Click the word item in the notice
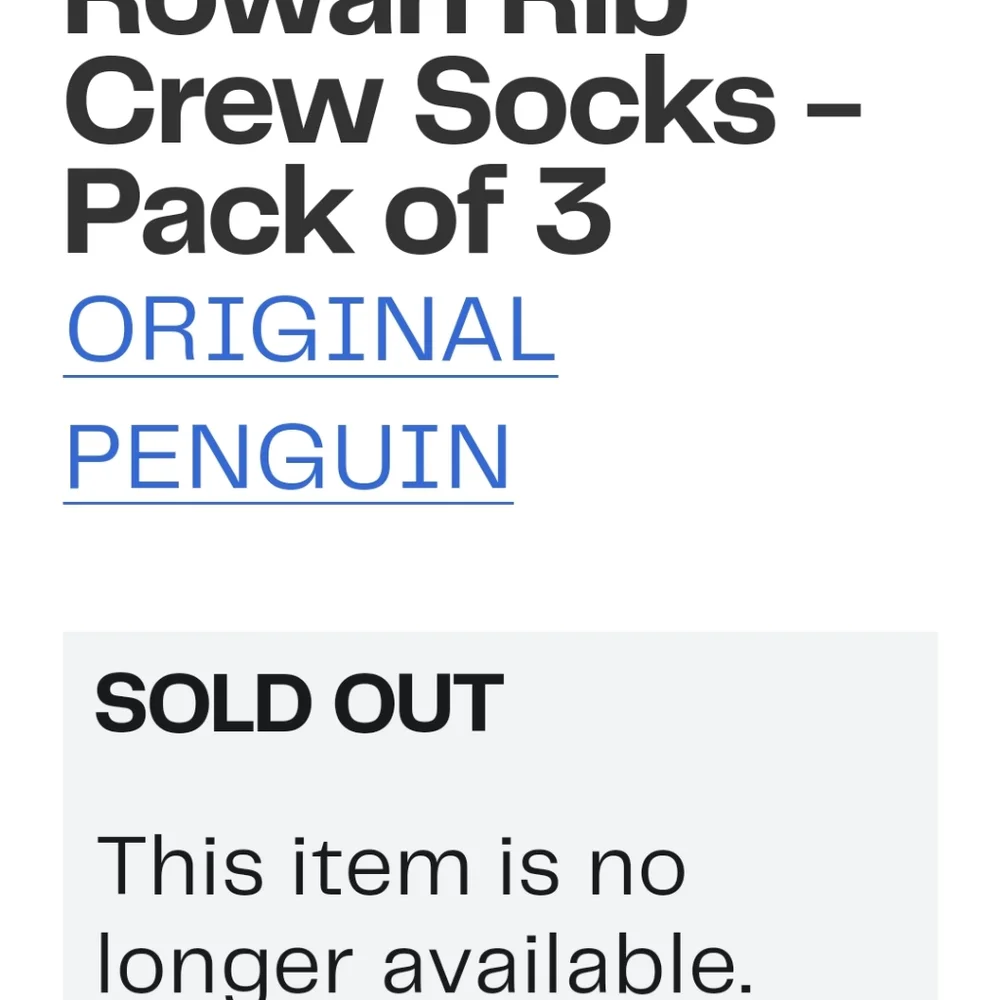 (x=381, y=866)
